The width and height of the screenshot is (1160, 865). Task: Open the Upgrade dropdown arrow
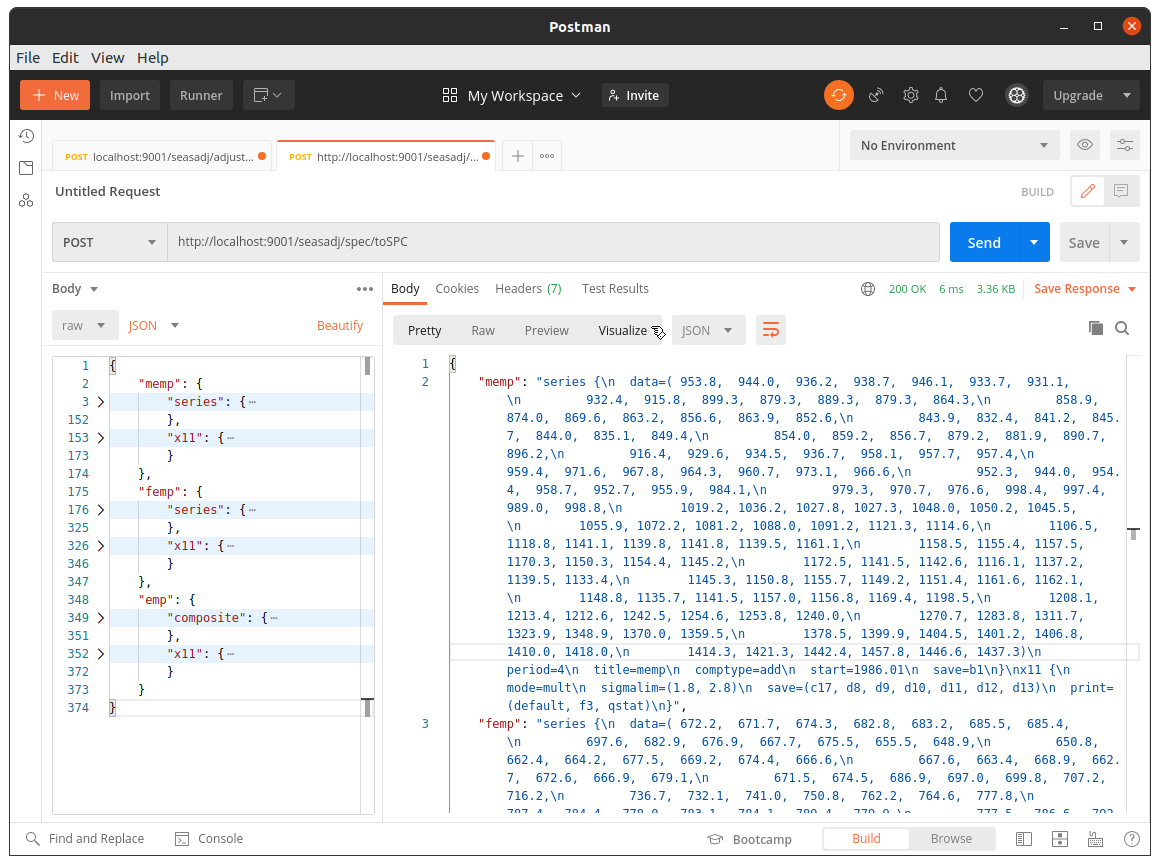coord(1127,95)
